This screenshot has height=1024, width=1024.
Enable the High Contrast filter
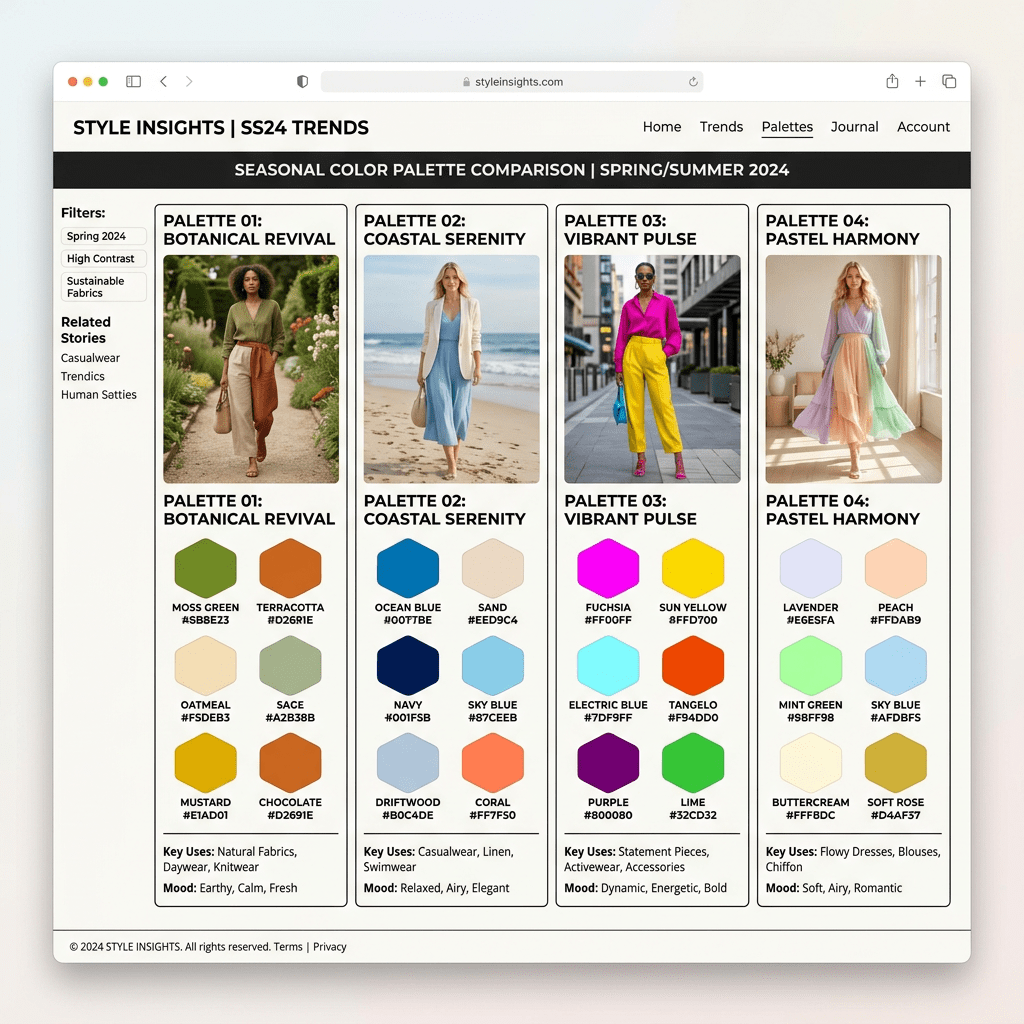pos(103,259)
